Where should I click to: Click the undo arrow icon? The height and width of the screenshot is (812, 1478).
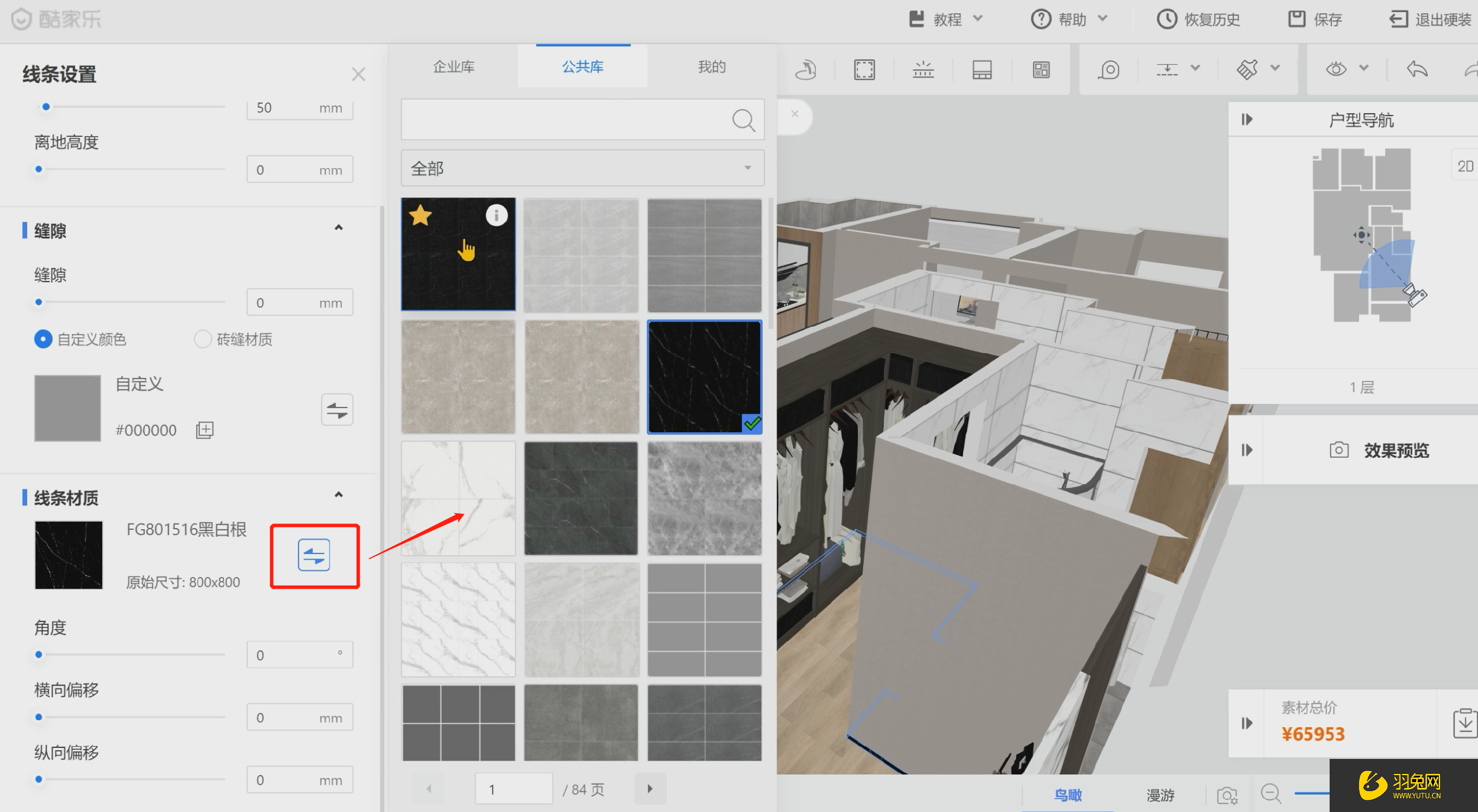pos(1417,70)
